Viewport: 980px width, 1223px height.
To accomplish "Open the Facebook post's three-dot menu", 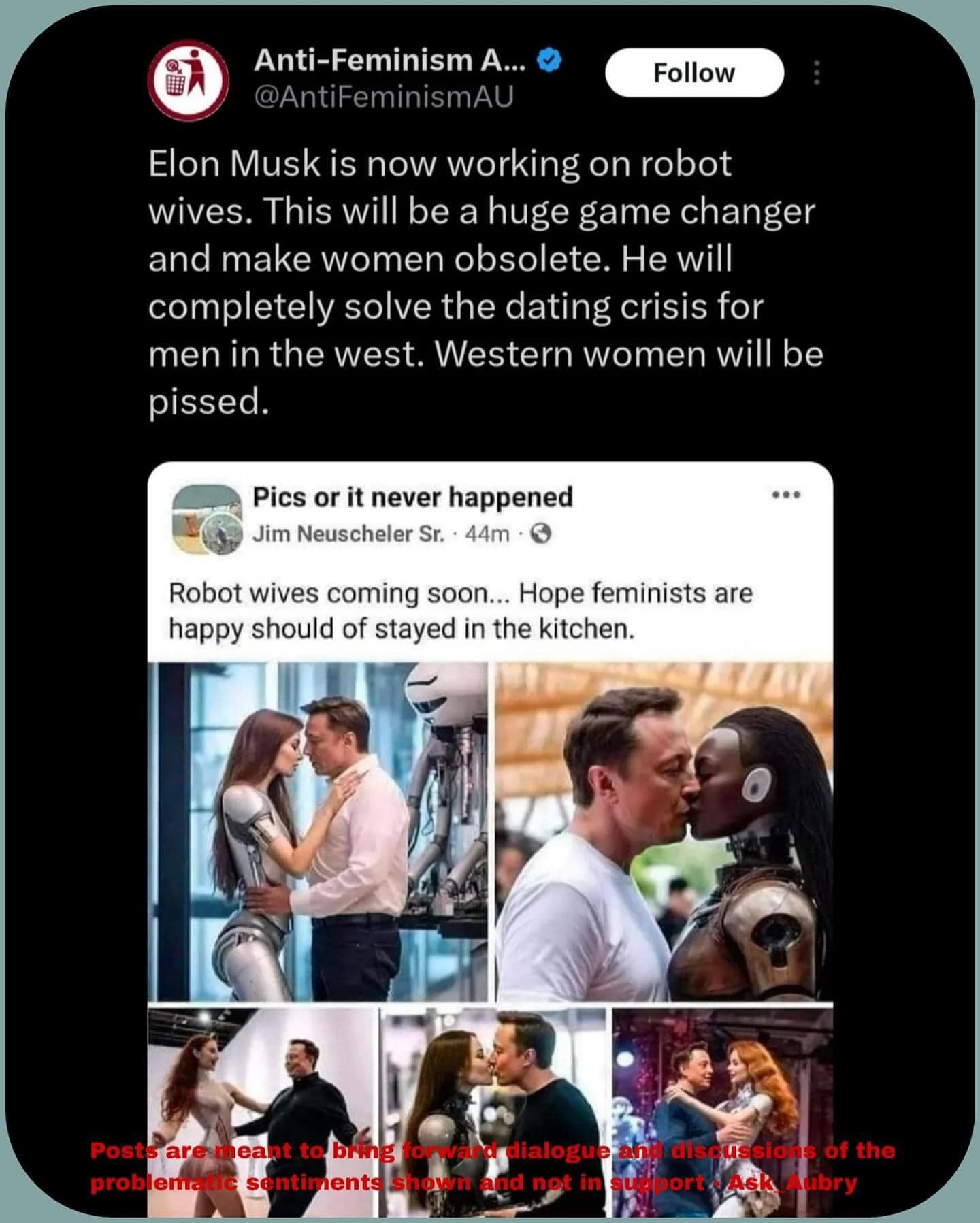I will click(x=786, y=495).
